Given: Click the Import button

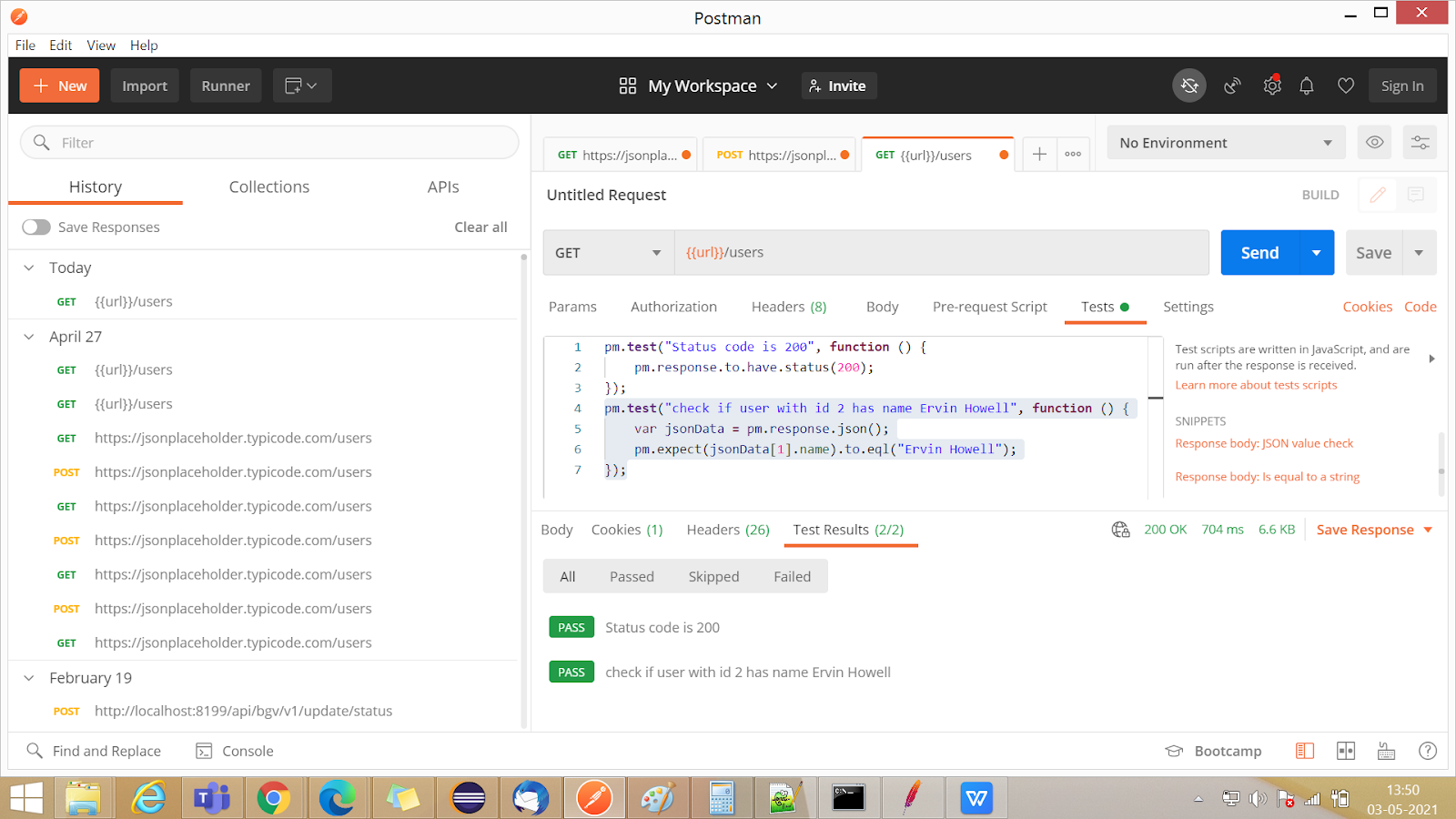Looking at the screenshot, I should click(145, 86).
